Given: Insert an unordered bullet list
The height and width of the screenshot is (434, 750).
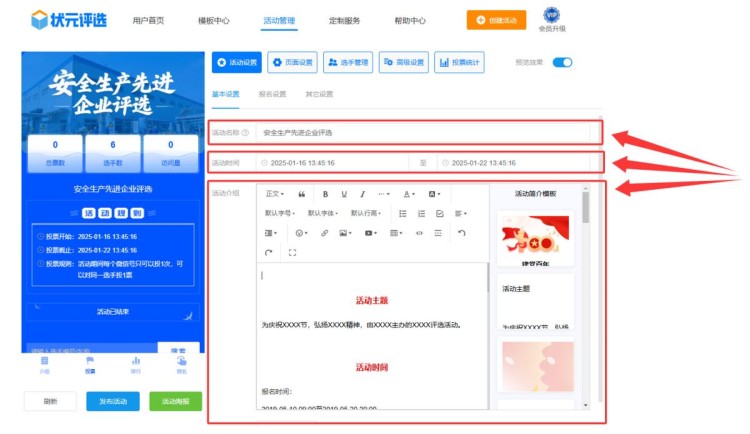Looking at the screenshot, I should point(403,213).
